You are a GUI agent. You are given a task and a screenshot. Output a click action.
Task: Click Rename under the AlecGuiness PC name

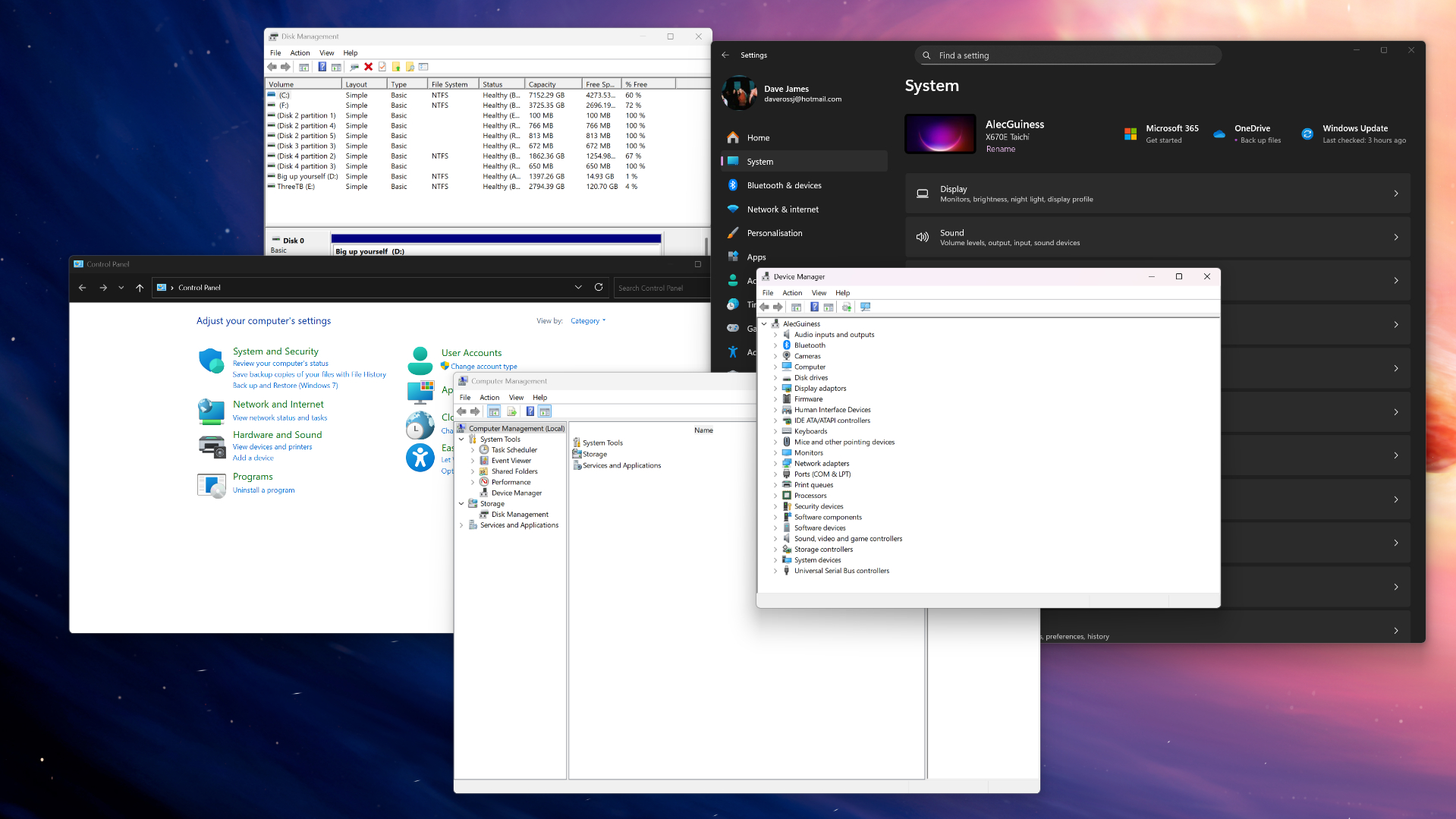pos(1000,149)
